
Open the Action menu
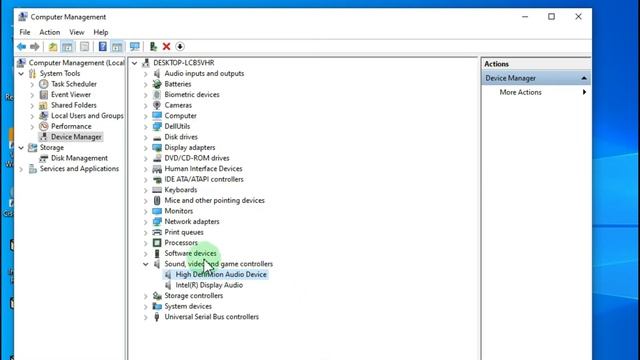click(x=49, y=32)
